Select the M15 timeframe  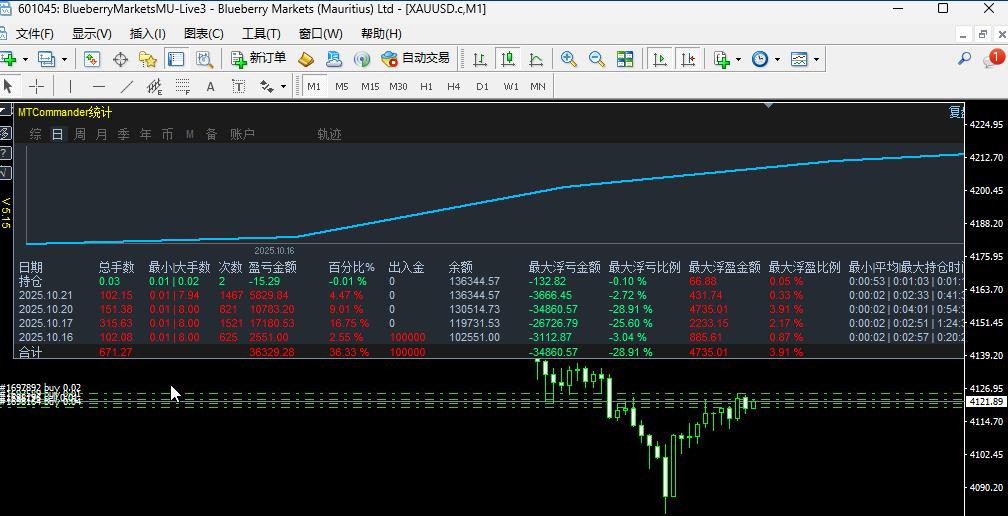point(370,86)
